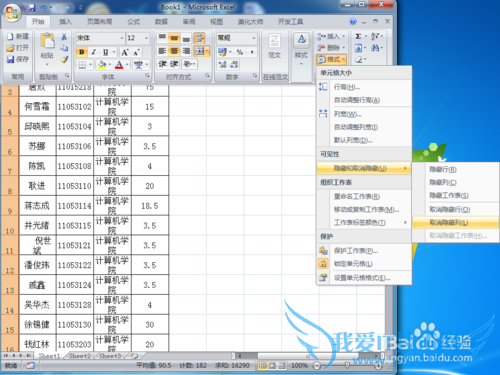The height and width of the screenshot is (375, 500).
Task: Expand 工作表标签颜色 submenu
Action: pos(364,222)
